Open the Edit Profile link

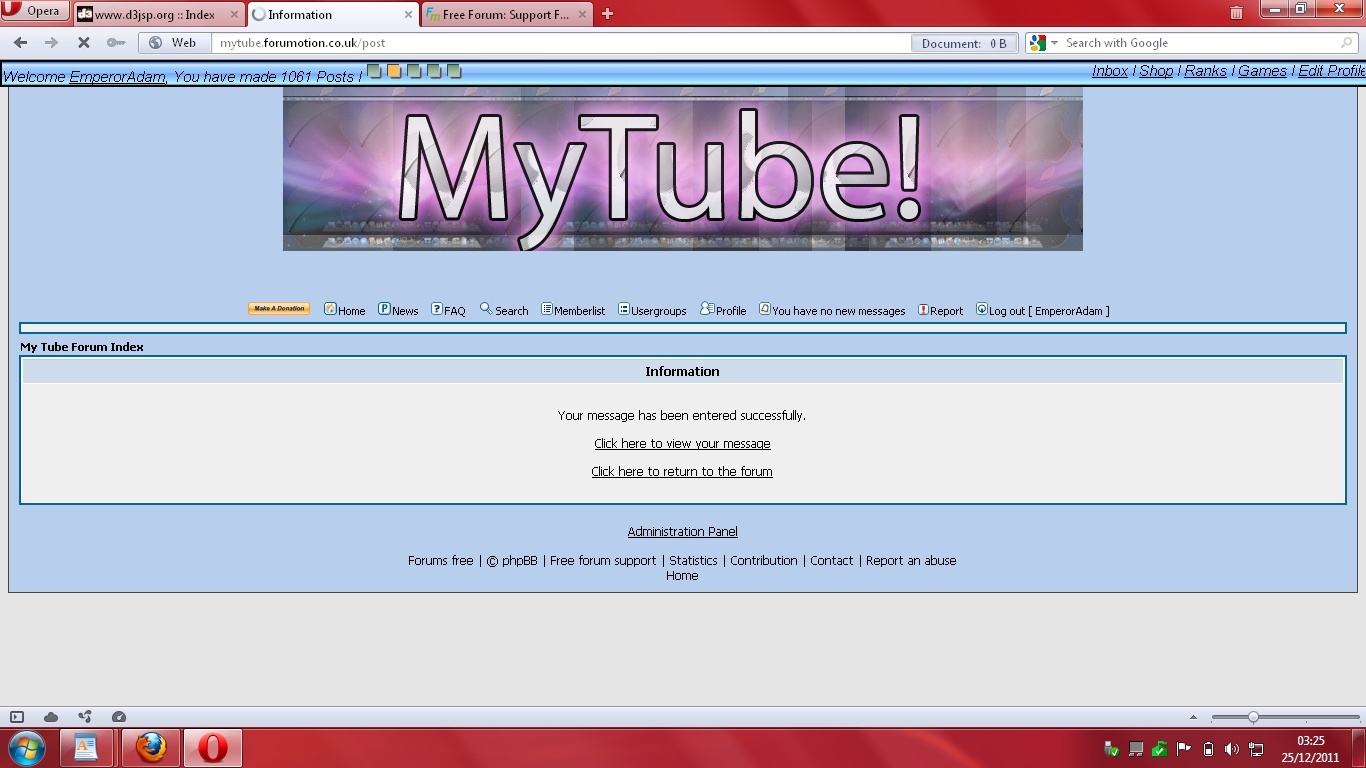pyautogui.click(x=1331, y=71)
